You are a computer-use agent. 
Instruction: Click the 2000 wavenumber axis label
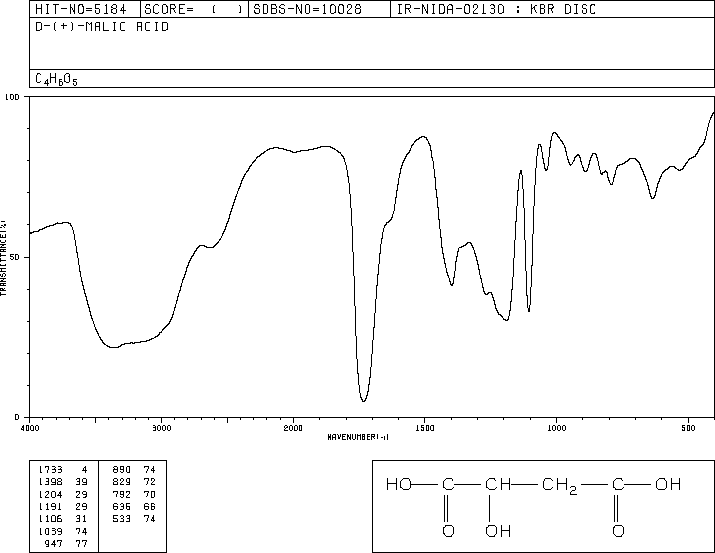293,428
